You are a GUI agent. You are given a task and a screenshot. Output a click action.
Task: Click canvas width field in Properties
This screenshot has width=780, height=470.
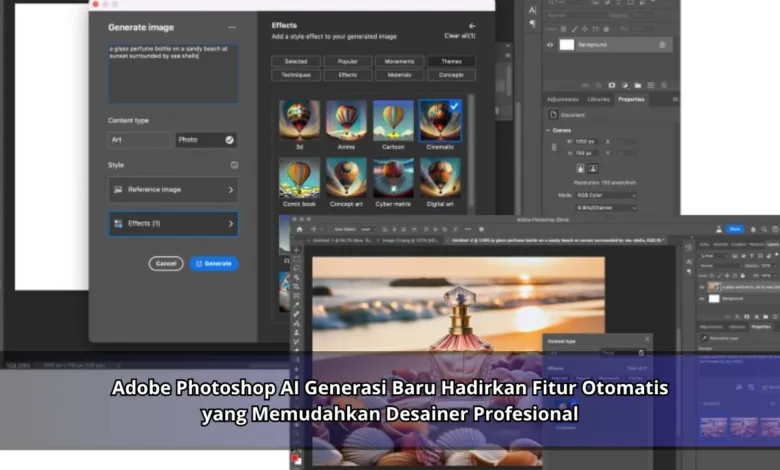coord(585,142)
